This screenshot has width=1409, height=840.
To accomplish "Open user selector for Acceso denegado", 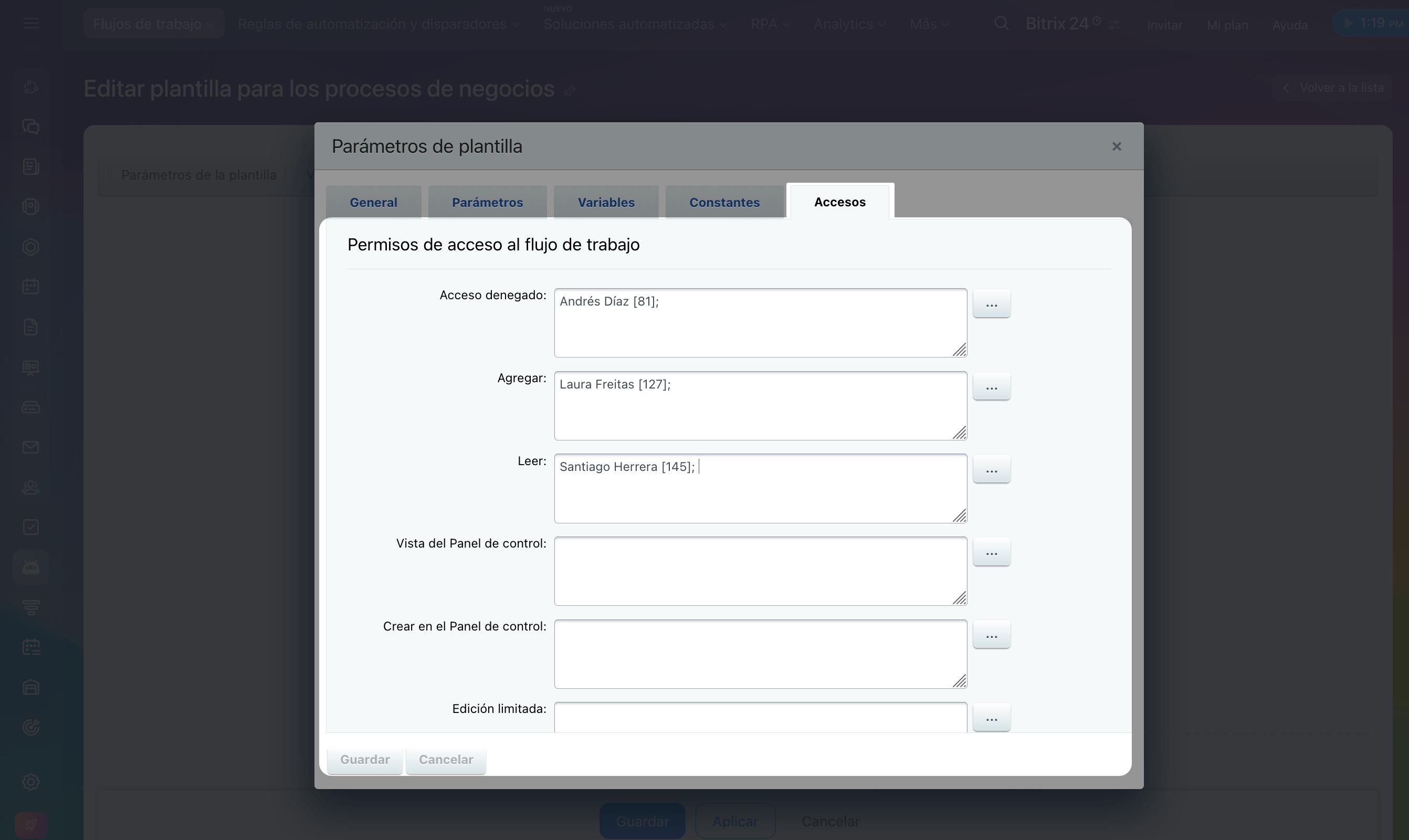I will pyautogui.click(x=991, y=304).
